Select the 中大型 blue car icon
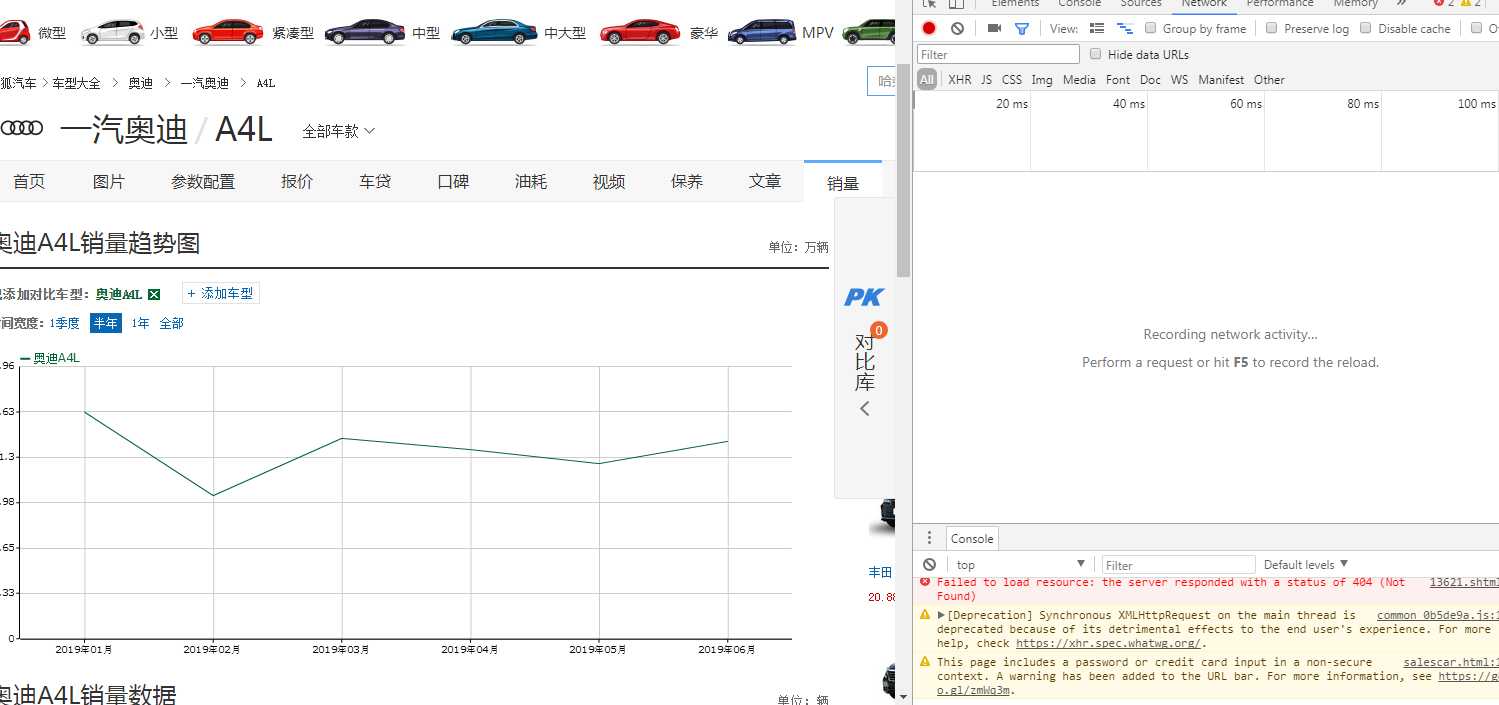This screenshot has width=1499, height=705. click(x=494, y=32)
